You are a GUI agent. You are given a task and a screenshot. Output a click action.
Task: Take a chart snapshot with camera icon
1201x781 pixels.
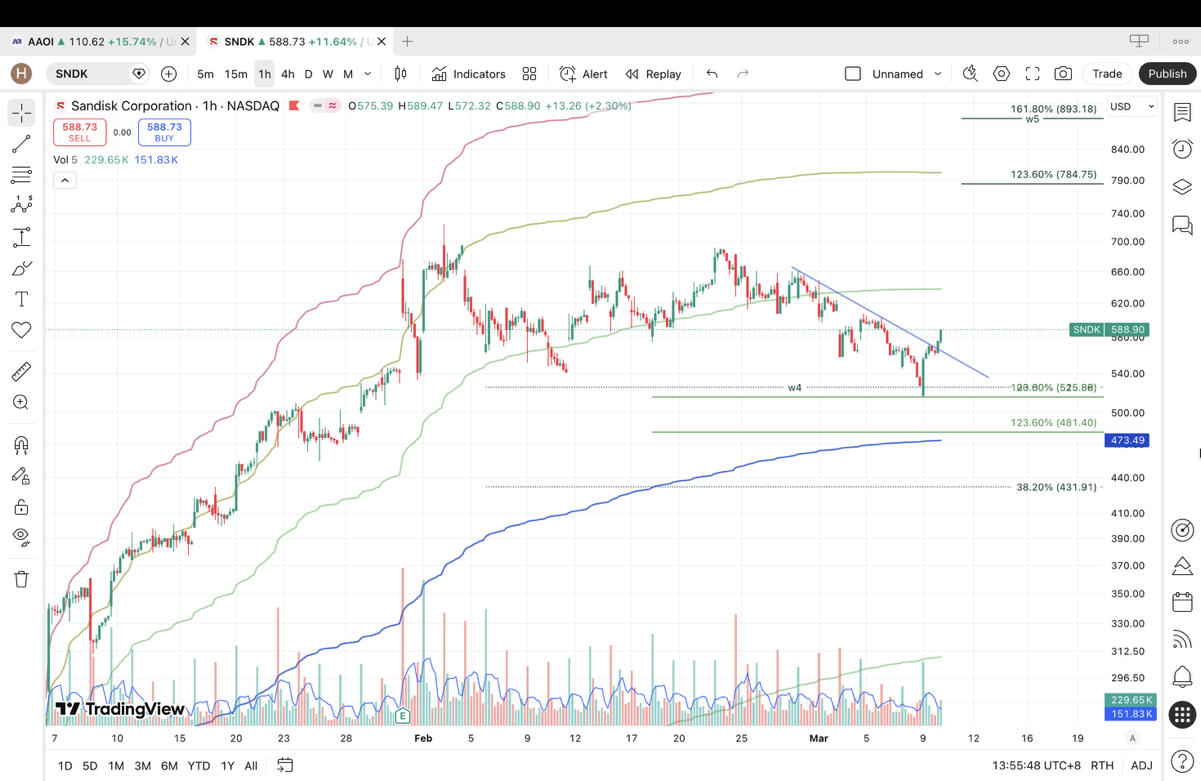click(1063, 74)
